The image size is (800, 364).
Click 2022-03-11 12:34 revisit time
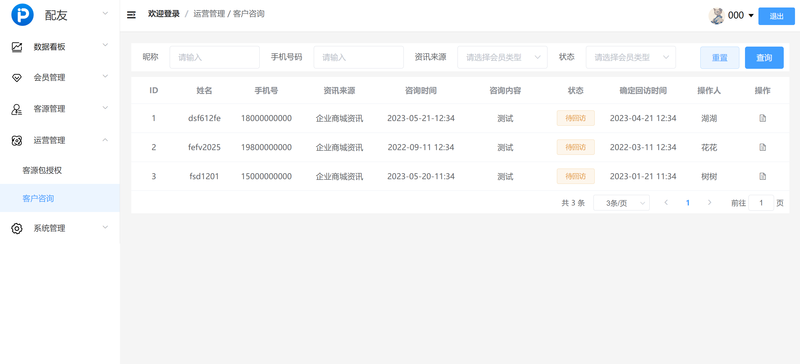pyautogui.click(x=643, y=148)
